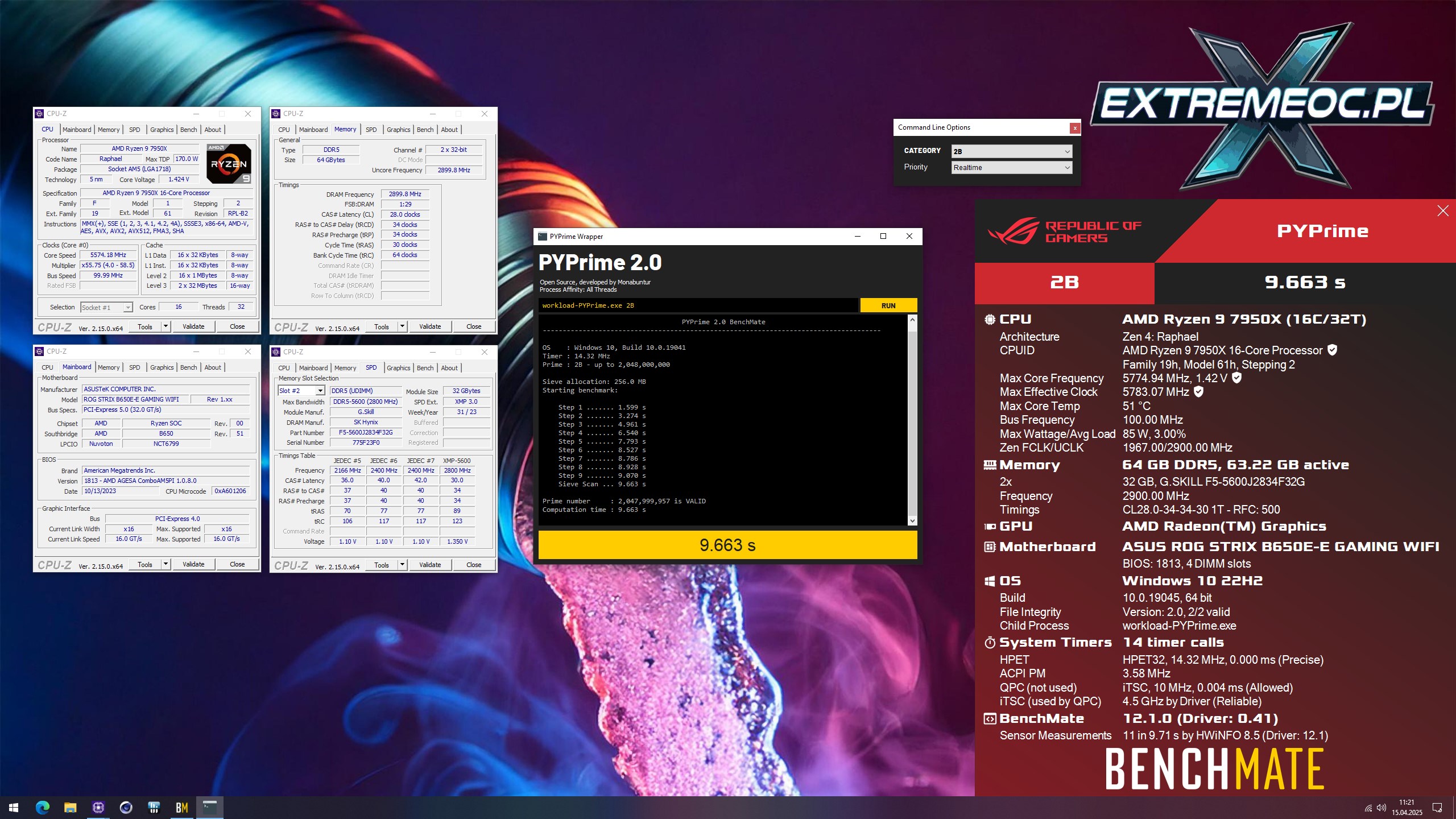Click Tools button in Mainboard window
The image size is (1456, 819).
(x=145, y=565)
